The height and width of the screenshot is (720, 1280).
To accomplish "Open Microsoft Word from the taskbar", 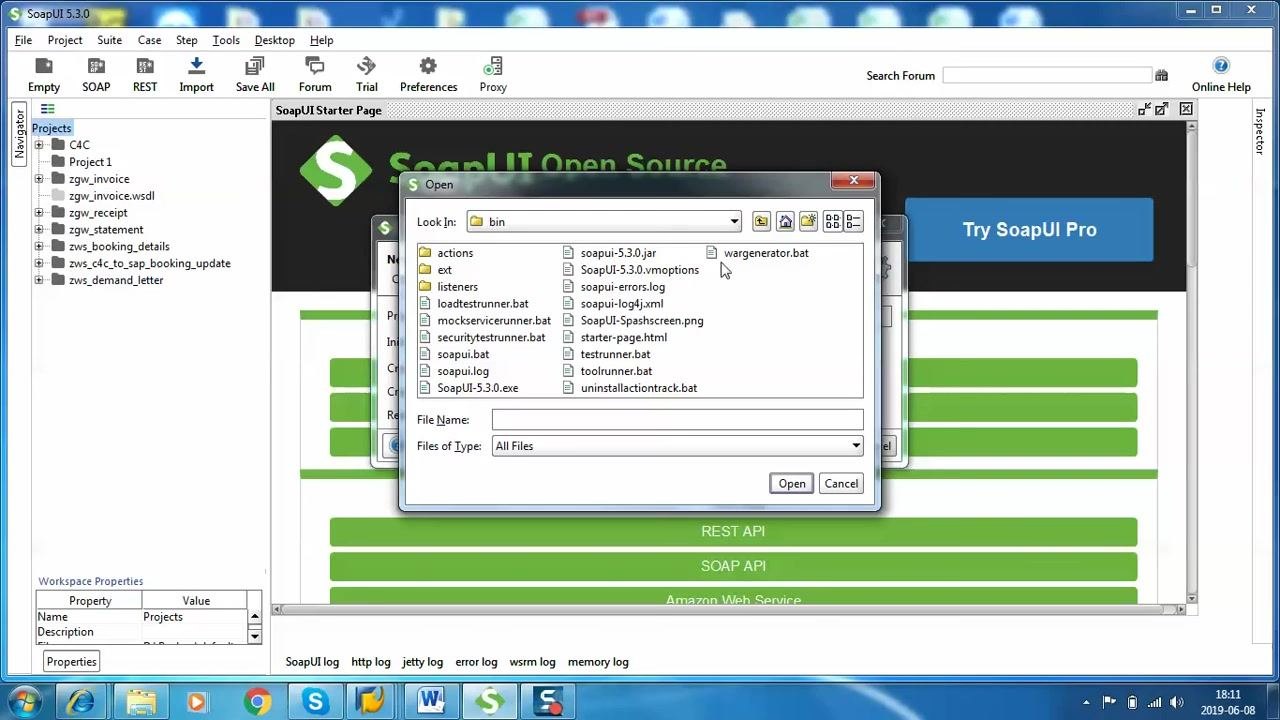I will tap(431, 702).
